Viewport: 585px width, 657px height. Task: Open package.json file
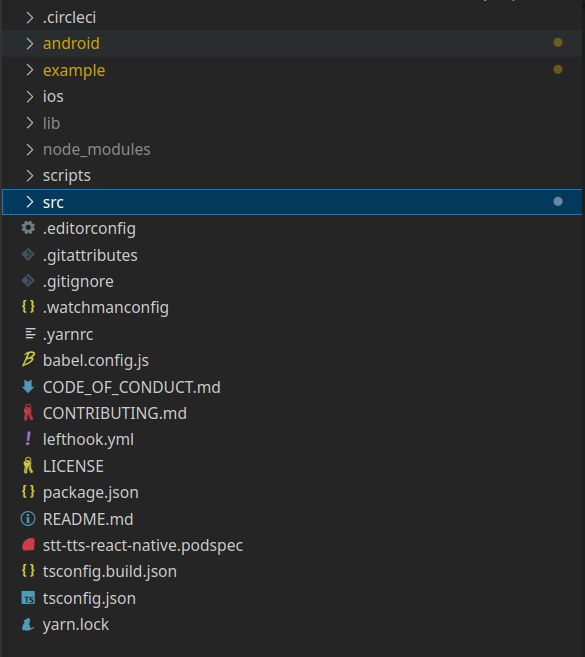tap(91, 493)
